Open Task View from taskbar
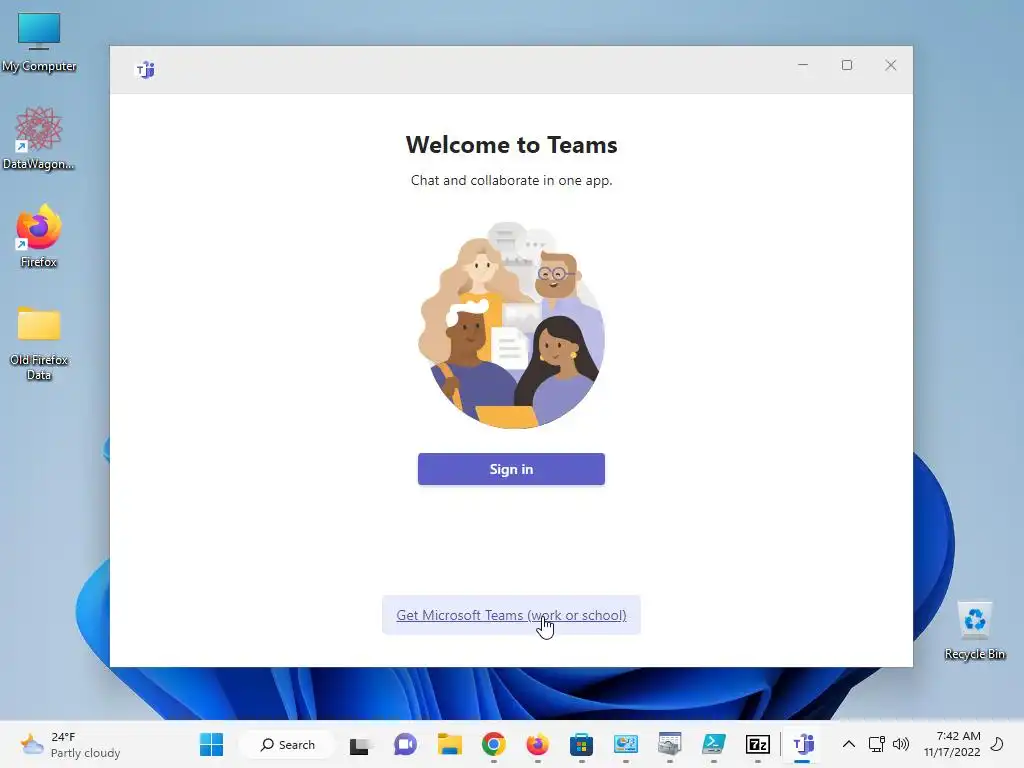This screenshot has width=1024, height=768. click(359, 744)
